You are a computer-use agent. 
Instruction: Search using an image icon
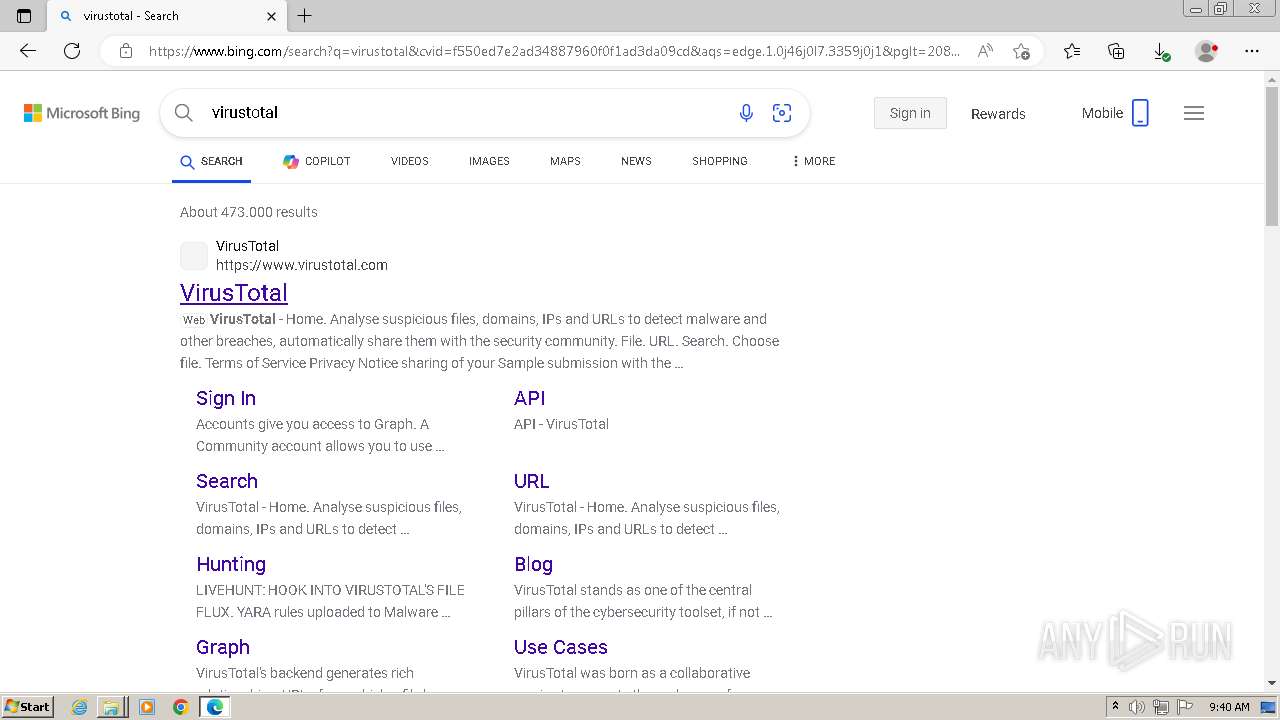(782, 113)
